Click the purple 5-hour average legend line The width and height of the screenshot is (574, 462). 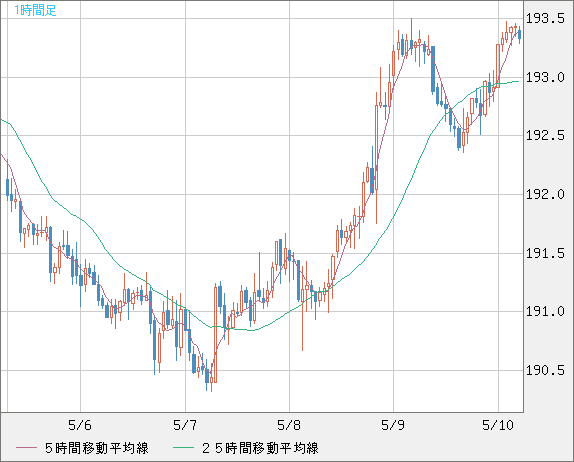(x=26, y=448)
